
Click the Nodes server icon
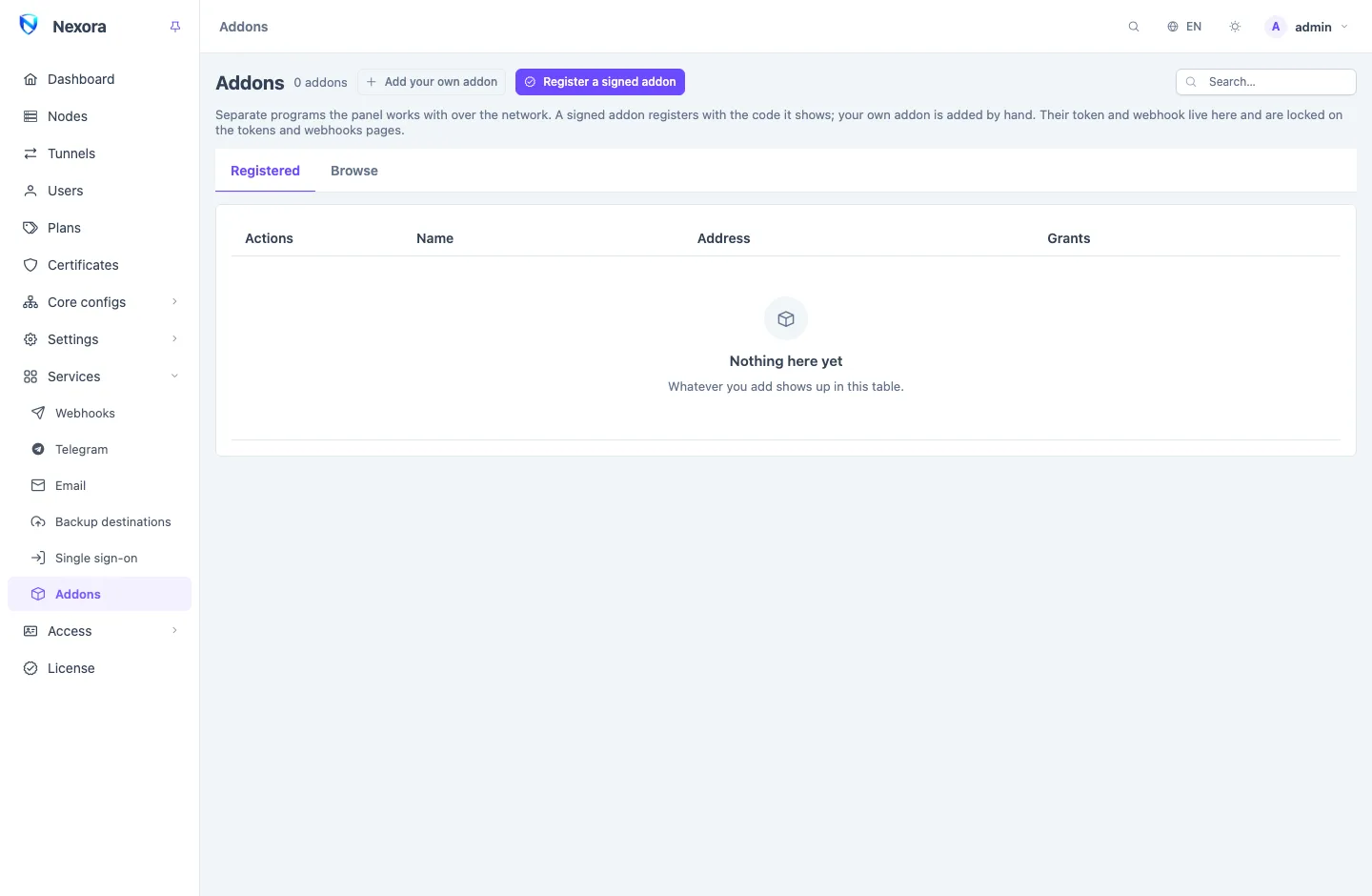[x=30, y=116]
